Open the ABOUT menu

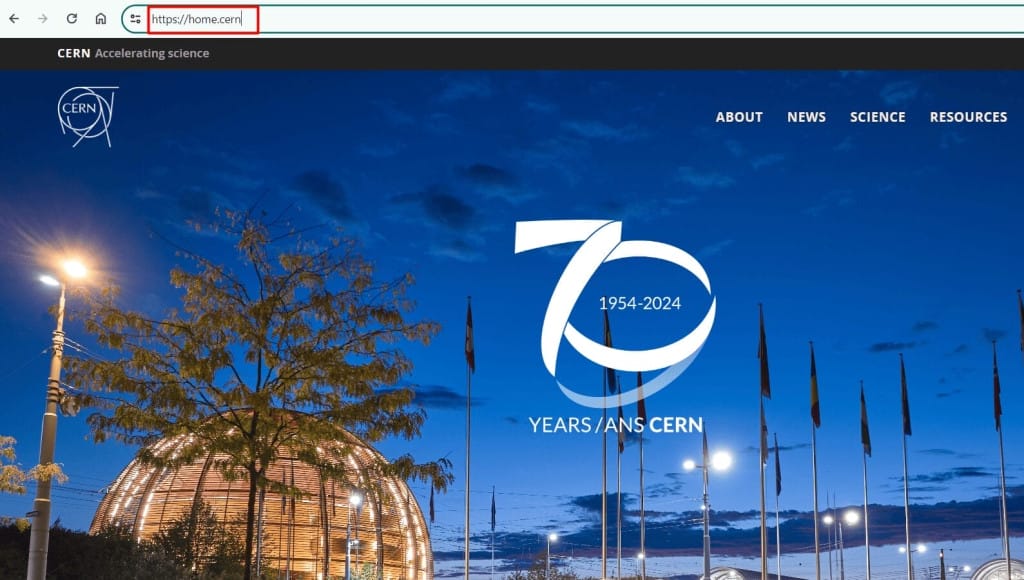pyautogui.click(x=739, y=117)
